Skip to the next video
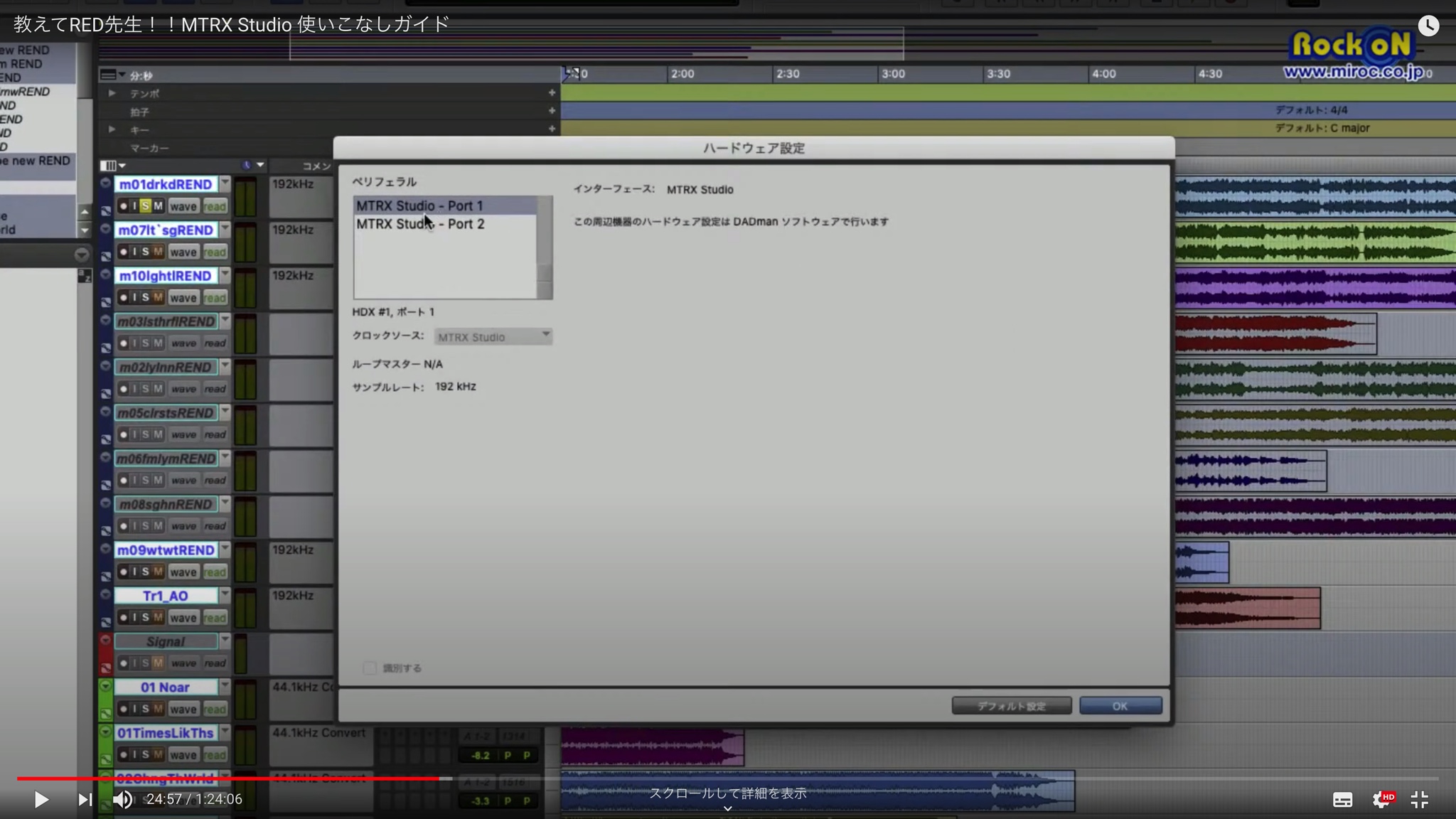 click(x=85, y=800)
